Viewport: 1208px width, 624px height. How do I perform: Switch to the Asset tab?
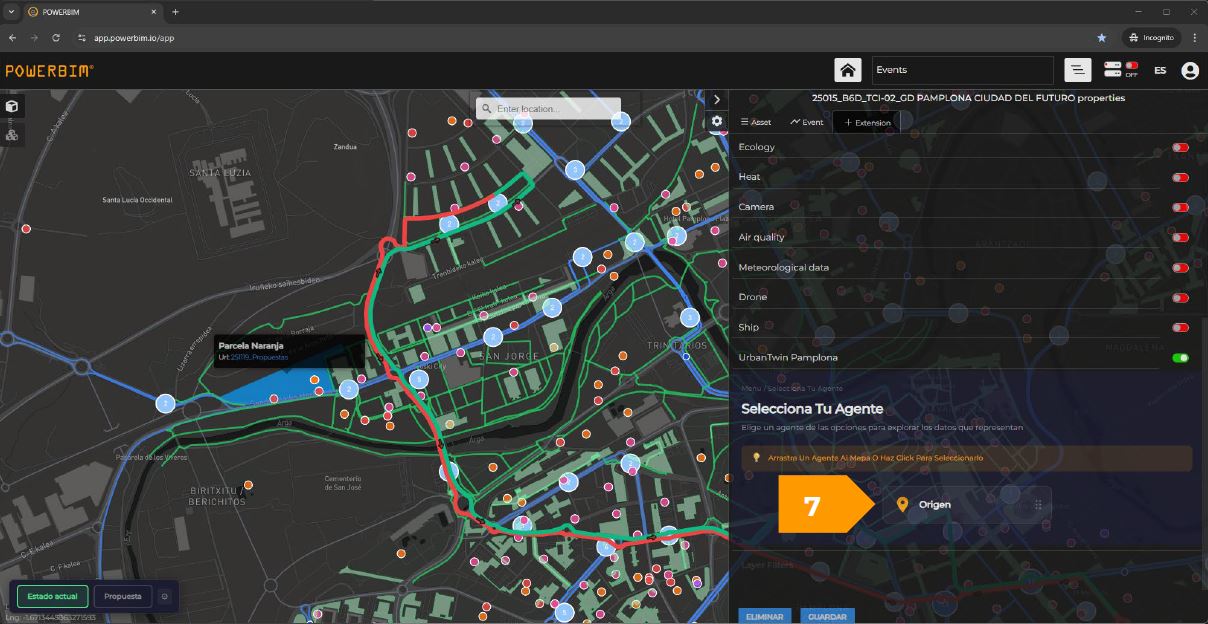coord(756,122)
